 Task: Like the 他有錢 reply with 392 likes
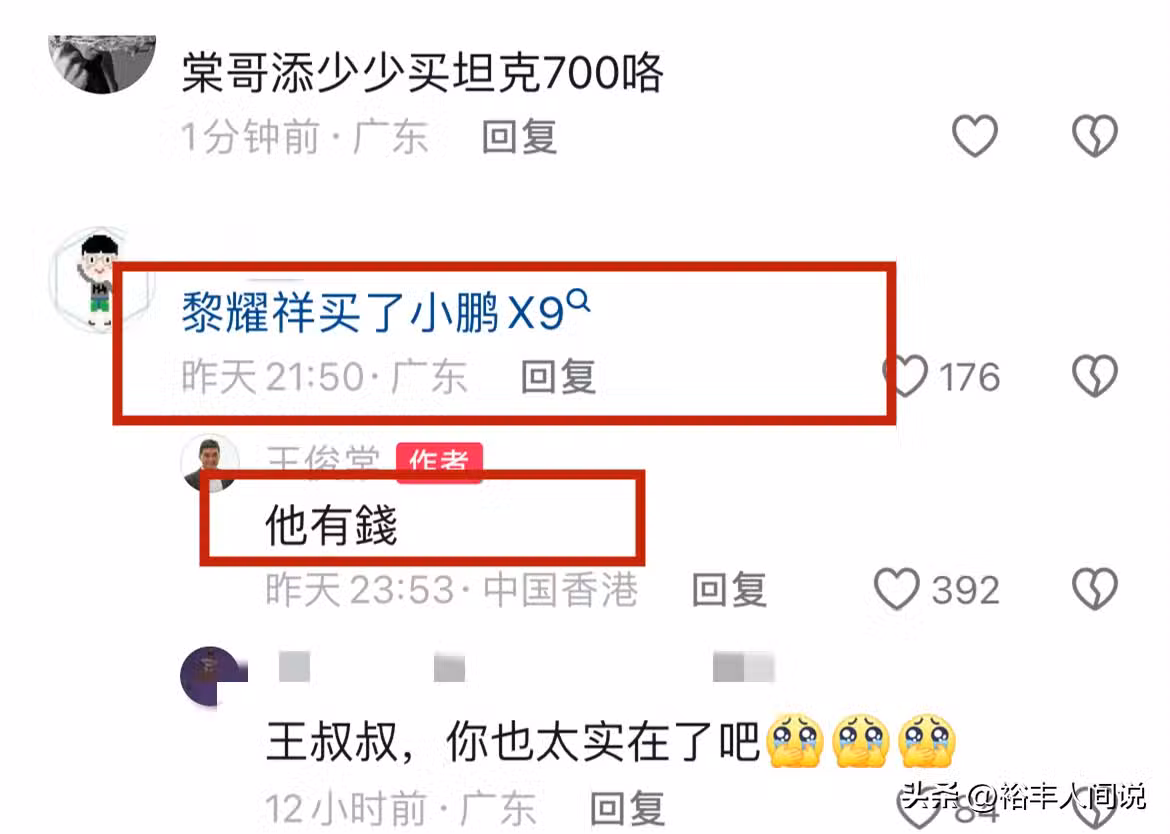[x=897, y=589]
